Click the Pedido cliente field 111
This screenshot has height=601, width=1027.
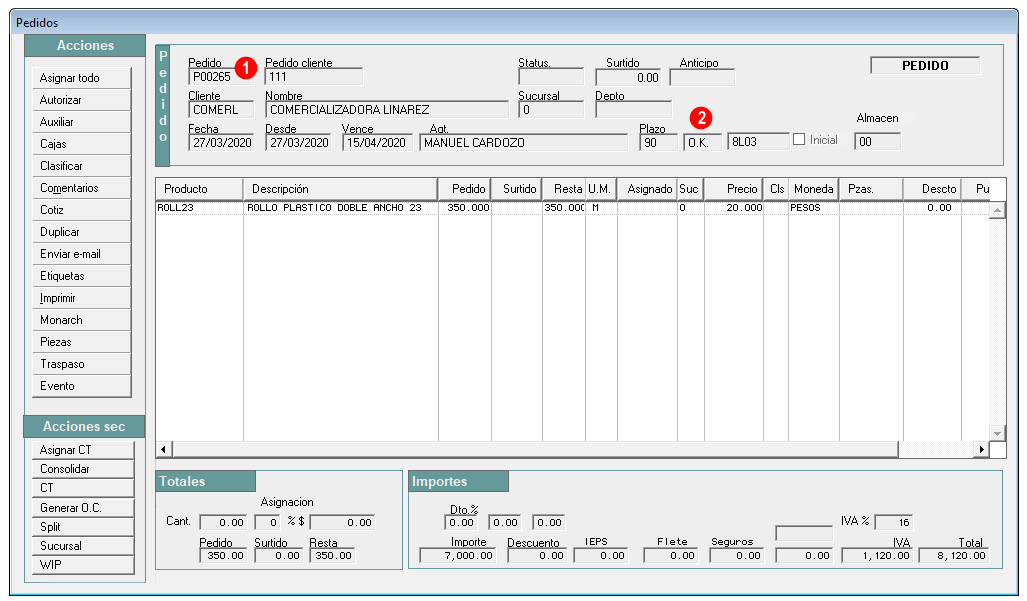pos(314,77)
